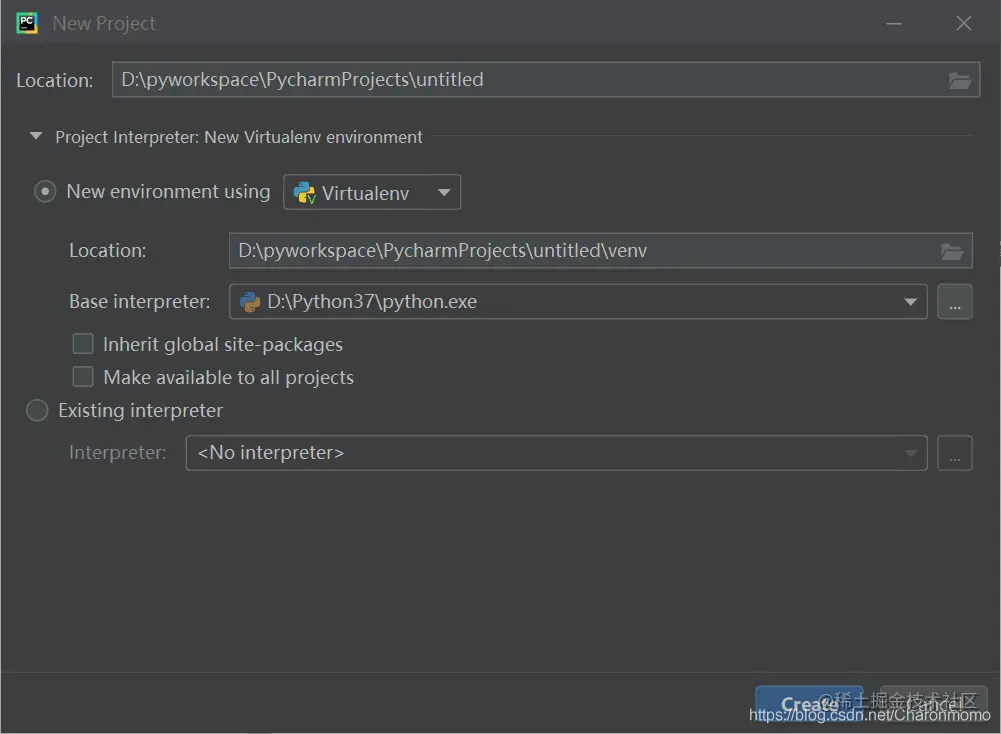Open the No interpreter dropdown

tap(556, 453)
